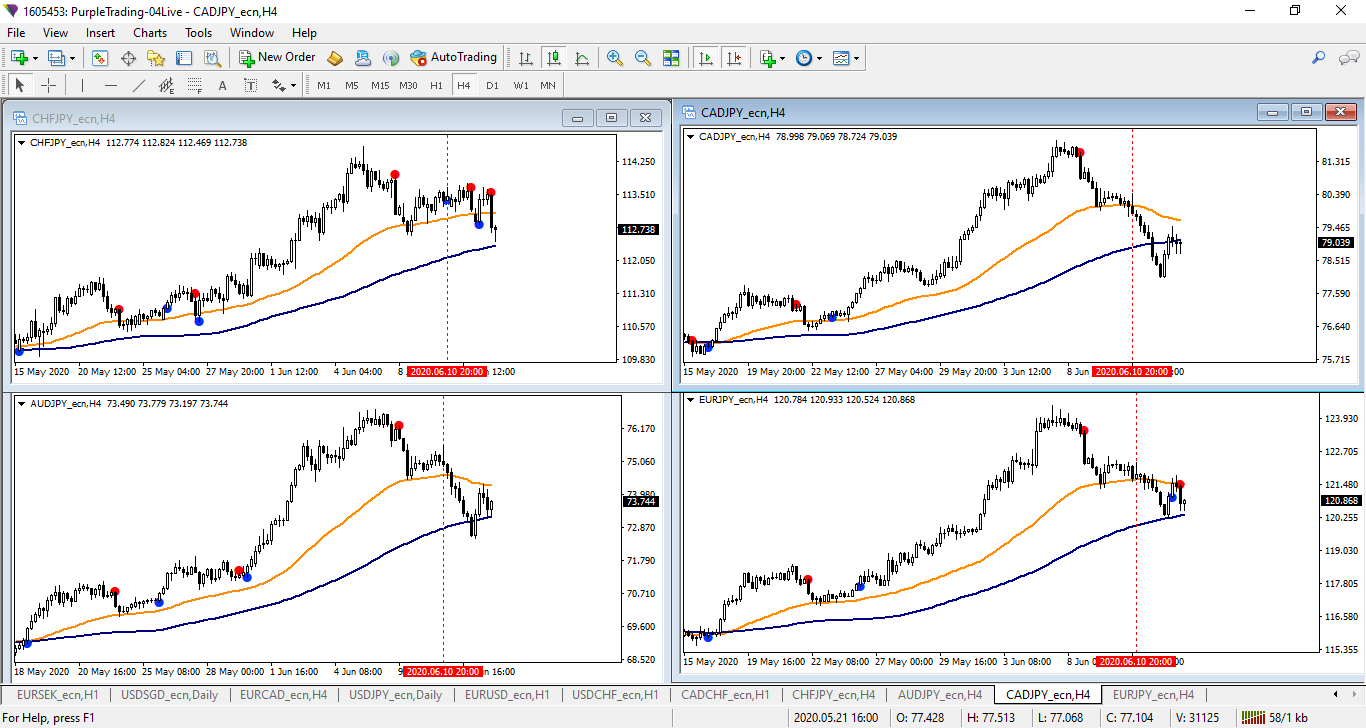This screenshot has height=728, width=1366.
Task: Open the Profiles icon in the toolbar
Action: click(56, 58)
